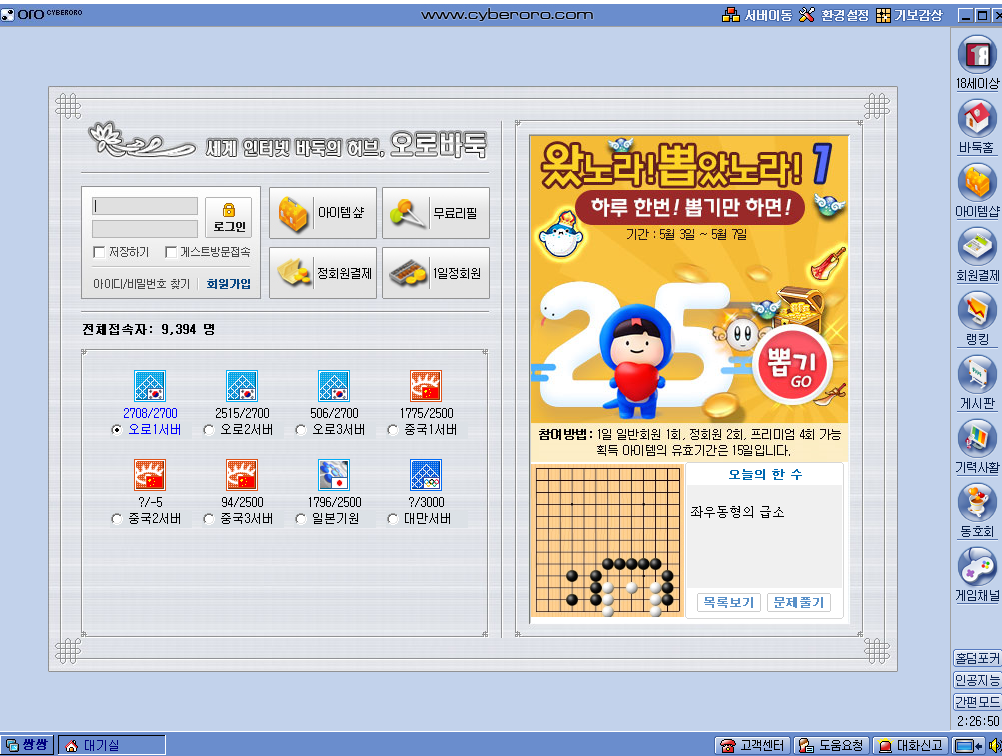Select the 오로3서버 radio button
The width and height of the screenshot is (1002, 756).
[300, 430]
